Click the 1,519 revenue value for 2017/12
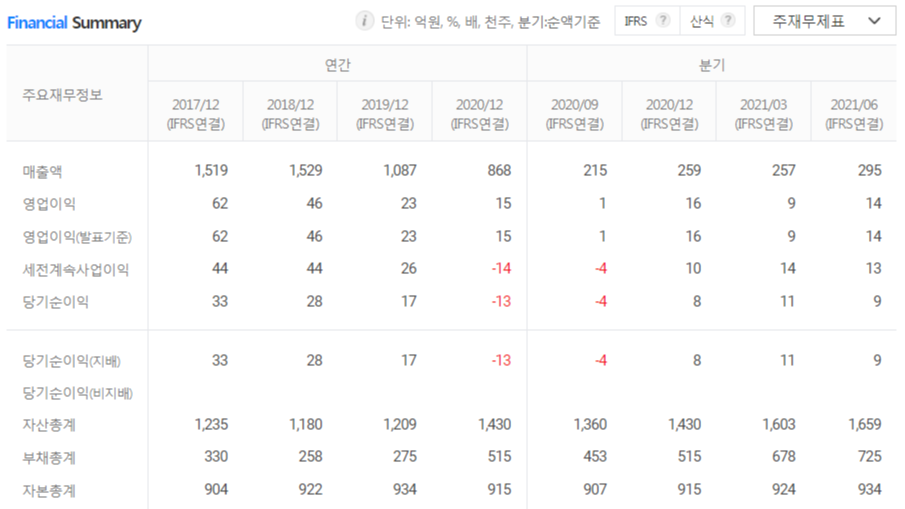 (211, 170)
